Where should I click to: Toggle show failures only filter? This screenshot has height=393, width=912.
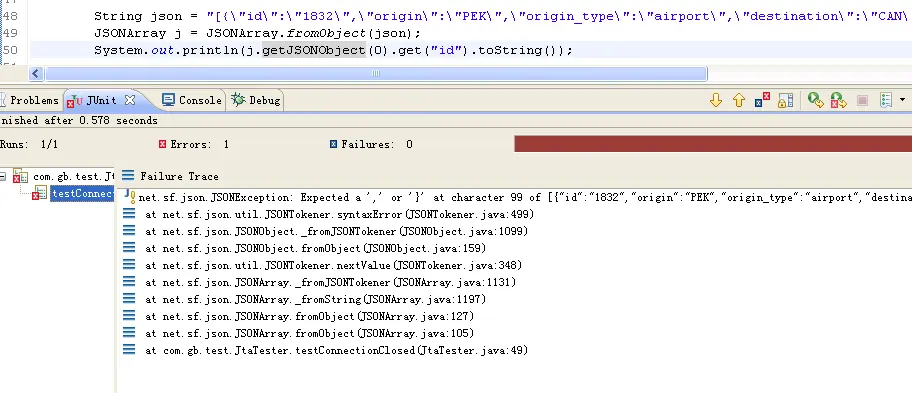(762, 100)
